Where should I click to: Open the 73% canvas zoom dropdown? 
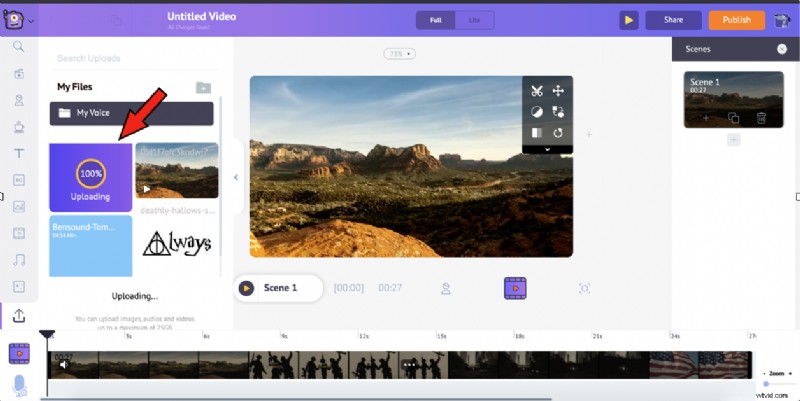(x=399, y=54)
